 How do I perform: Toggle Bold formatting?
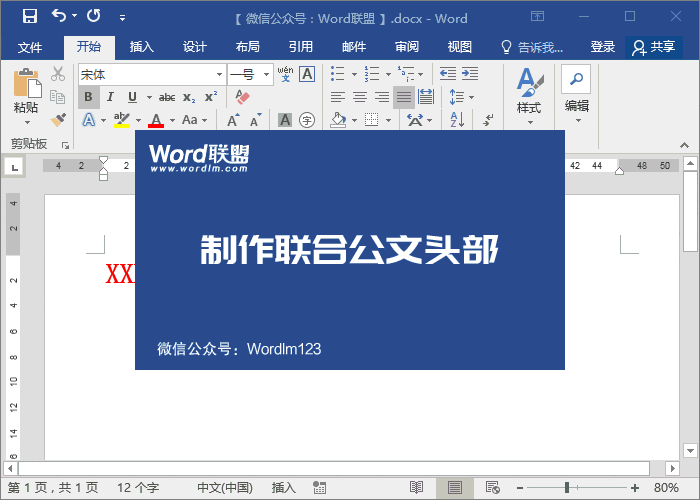(88, 97)
